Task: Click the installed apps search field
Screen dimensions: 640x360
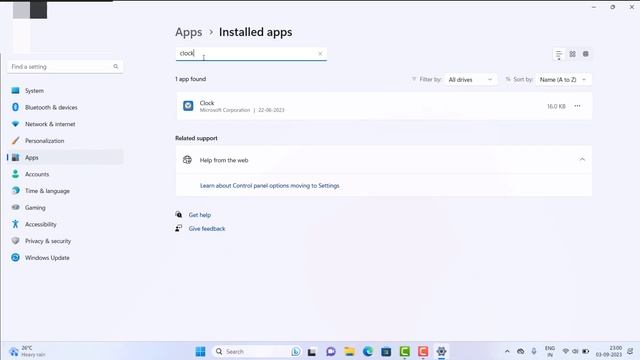Action: point(251,53)
